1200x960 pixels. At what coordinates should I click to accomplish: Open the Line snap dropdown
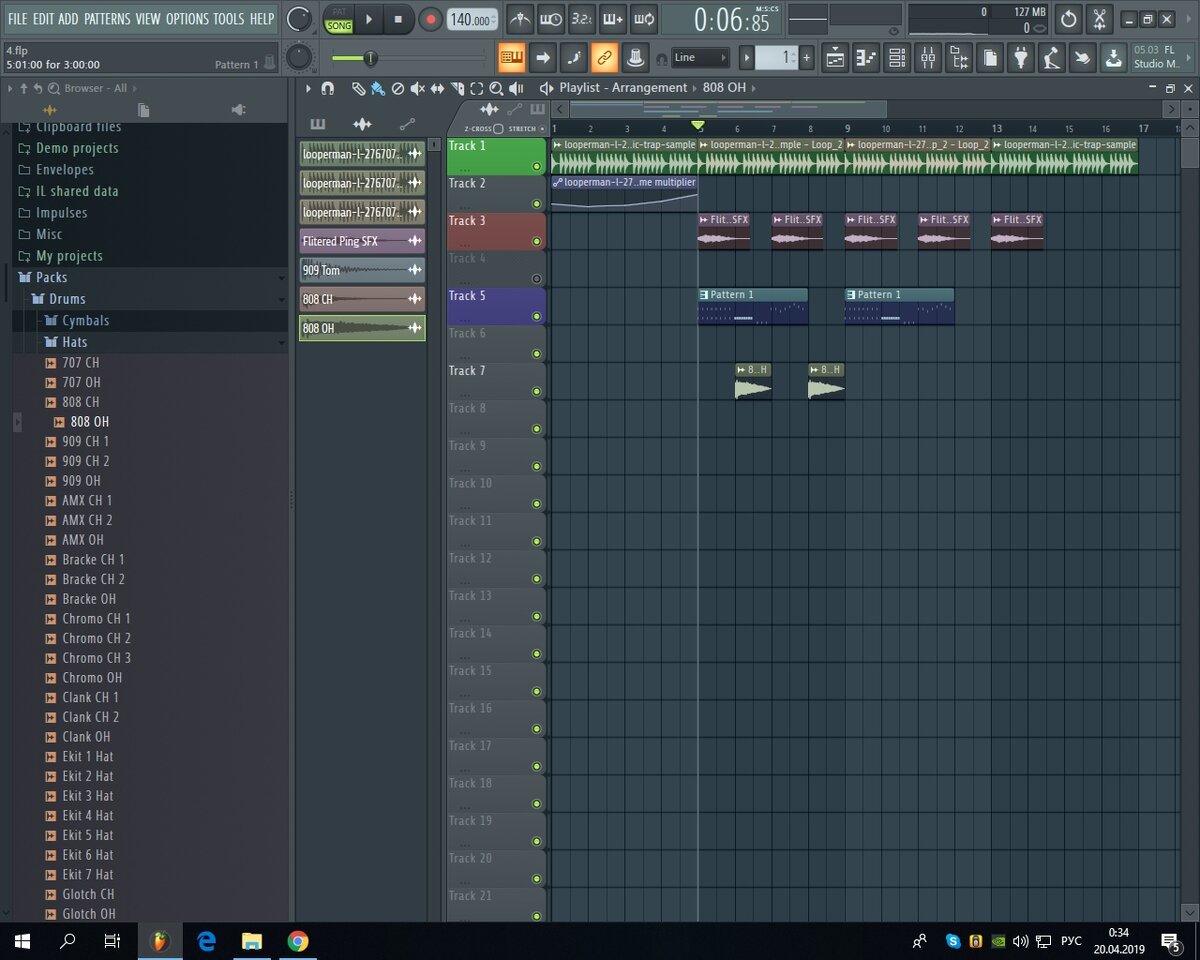pos(699,58)
